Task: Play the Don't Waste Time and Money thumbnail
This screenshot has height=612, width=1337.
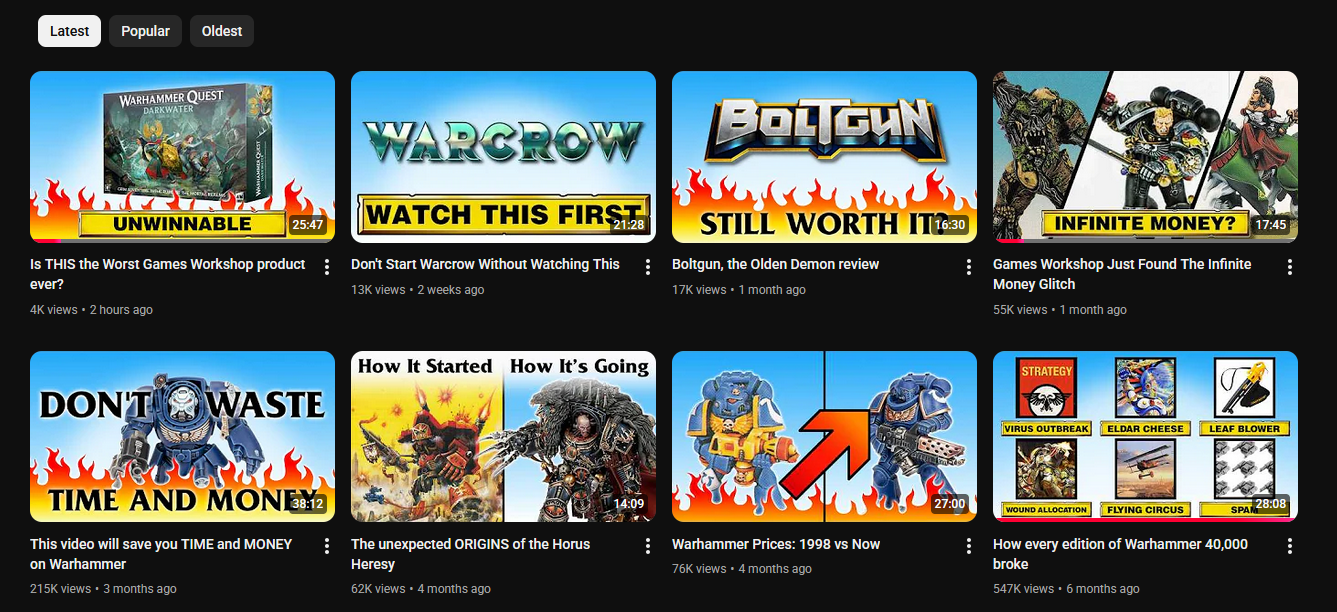Action: coord(182,436)
